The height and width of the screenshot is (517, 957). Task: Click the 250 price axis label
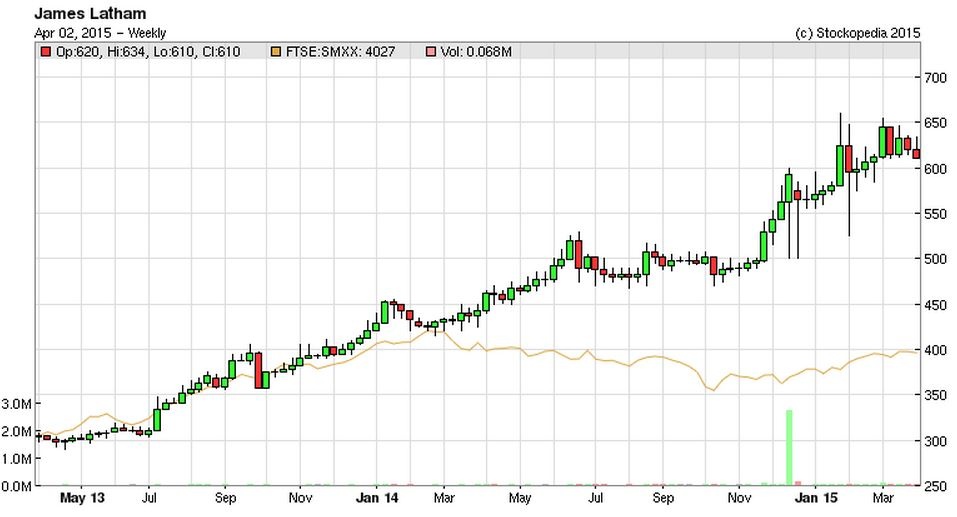click(935, 486)
